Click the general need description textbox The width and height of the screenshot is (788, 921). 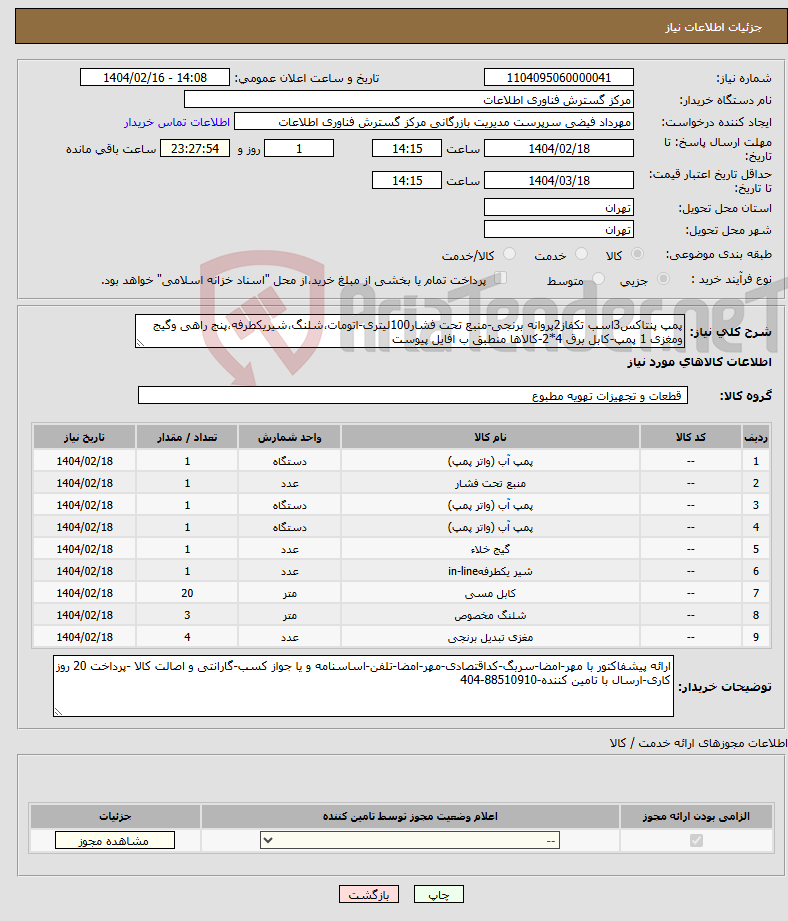(410, 332)
